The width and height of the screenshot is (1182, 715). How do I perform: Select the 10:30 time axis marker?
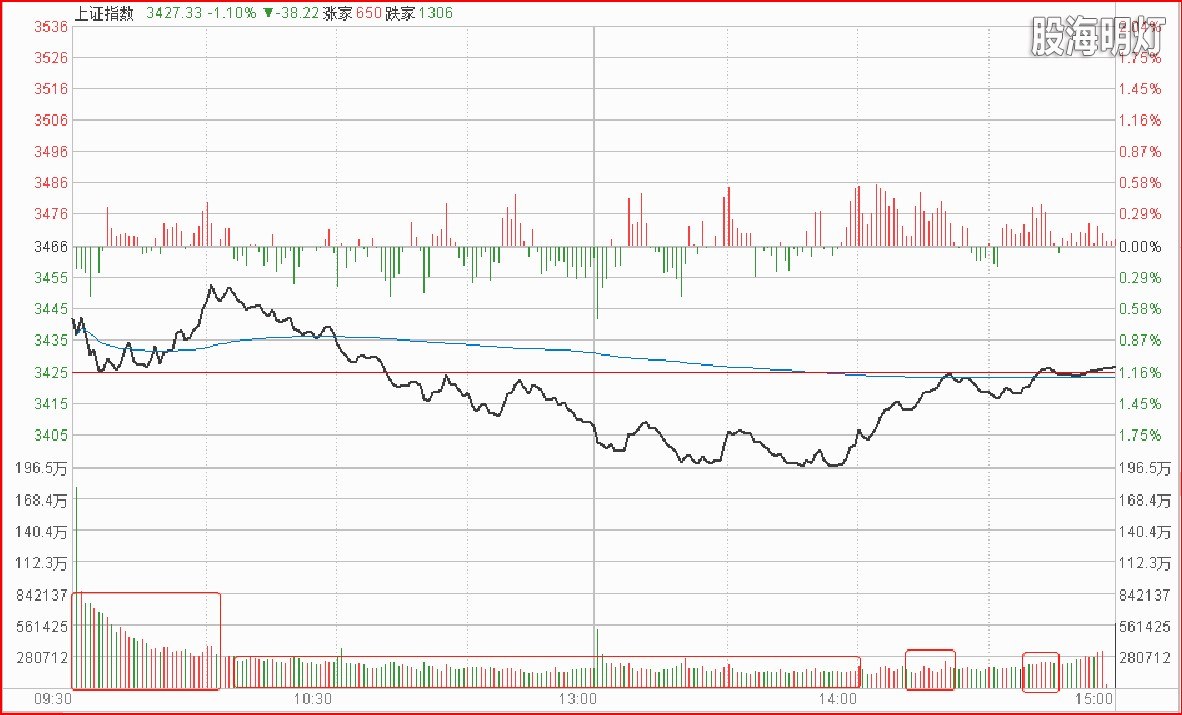point(312,698)
